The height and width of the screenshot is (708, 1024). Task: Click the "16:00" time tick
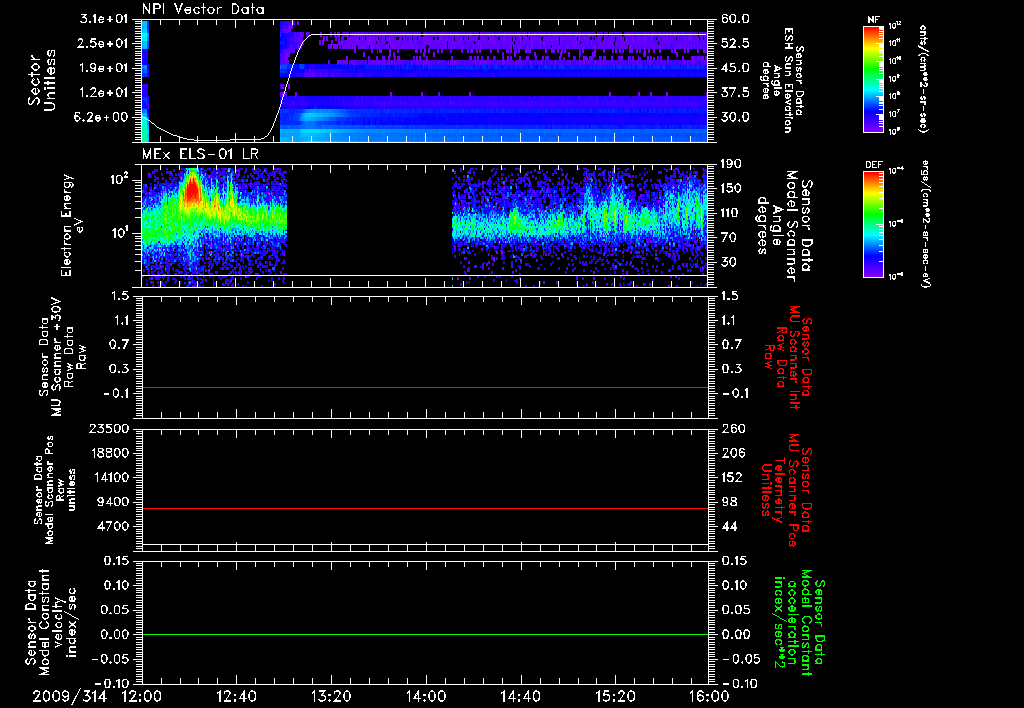point(709,697)
